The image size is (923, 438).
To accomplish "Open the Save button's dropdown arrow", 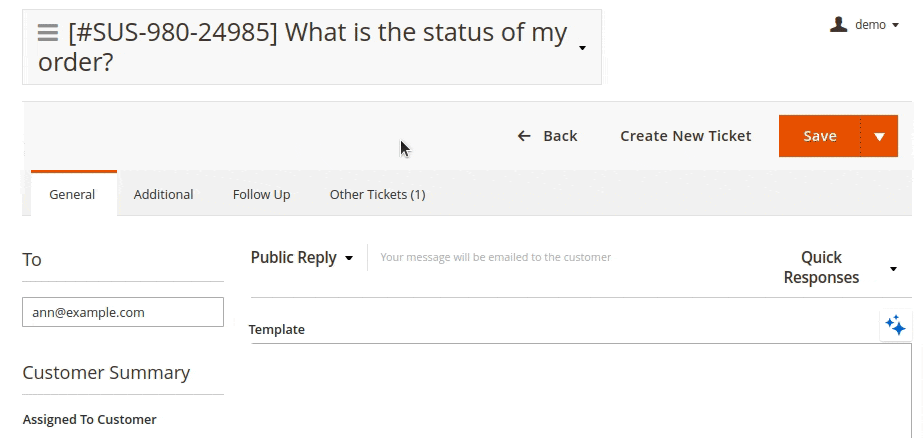I will (879, 136).
